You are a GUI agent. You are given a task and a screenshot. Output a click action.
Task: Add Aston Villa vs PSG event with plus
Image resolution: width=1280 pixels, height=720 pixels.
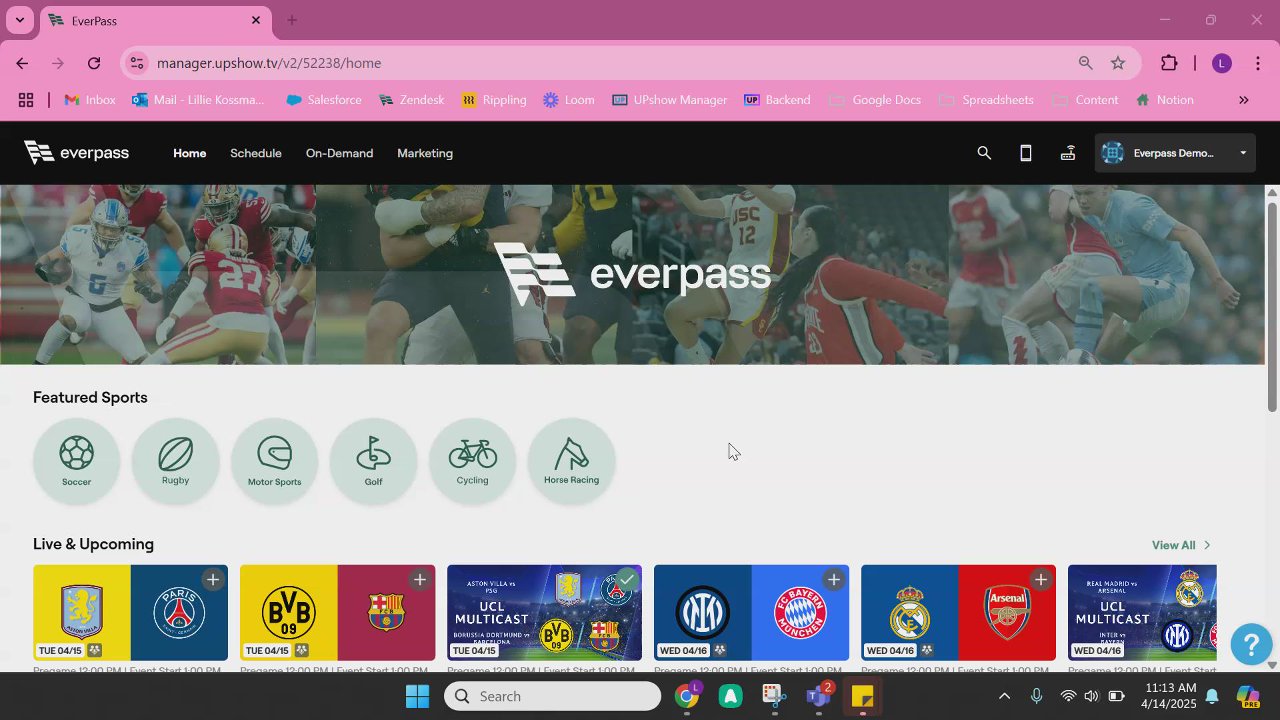(213, 580)
